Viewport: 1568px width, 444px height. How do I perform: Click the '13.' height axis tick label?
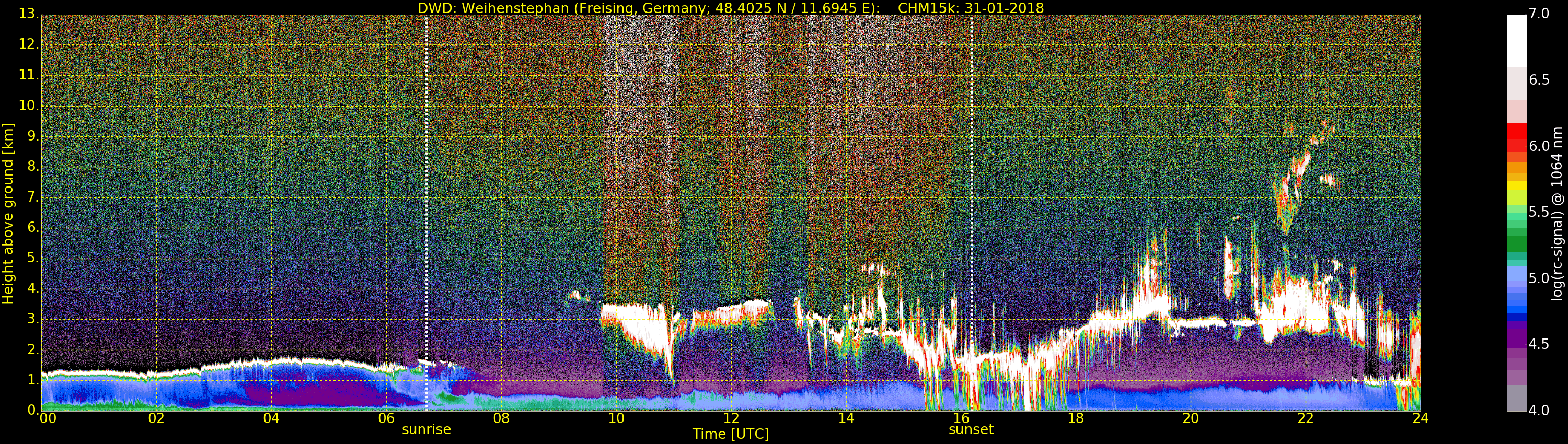pyautogui.click(x=29, y=14)
